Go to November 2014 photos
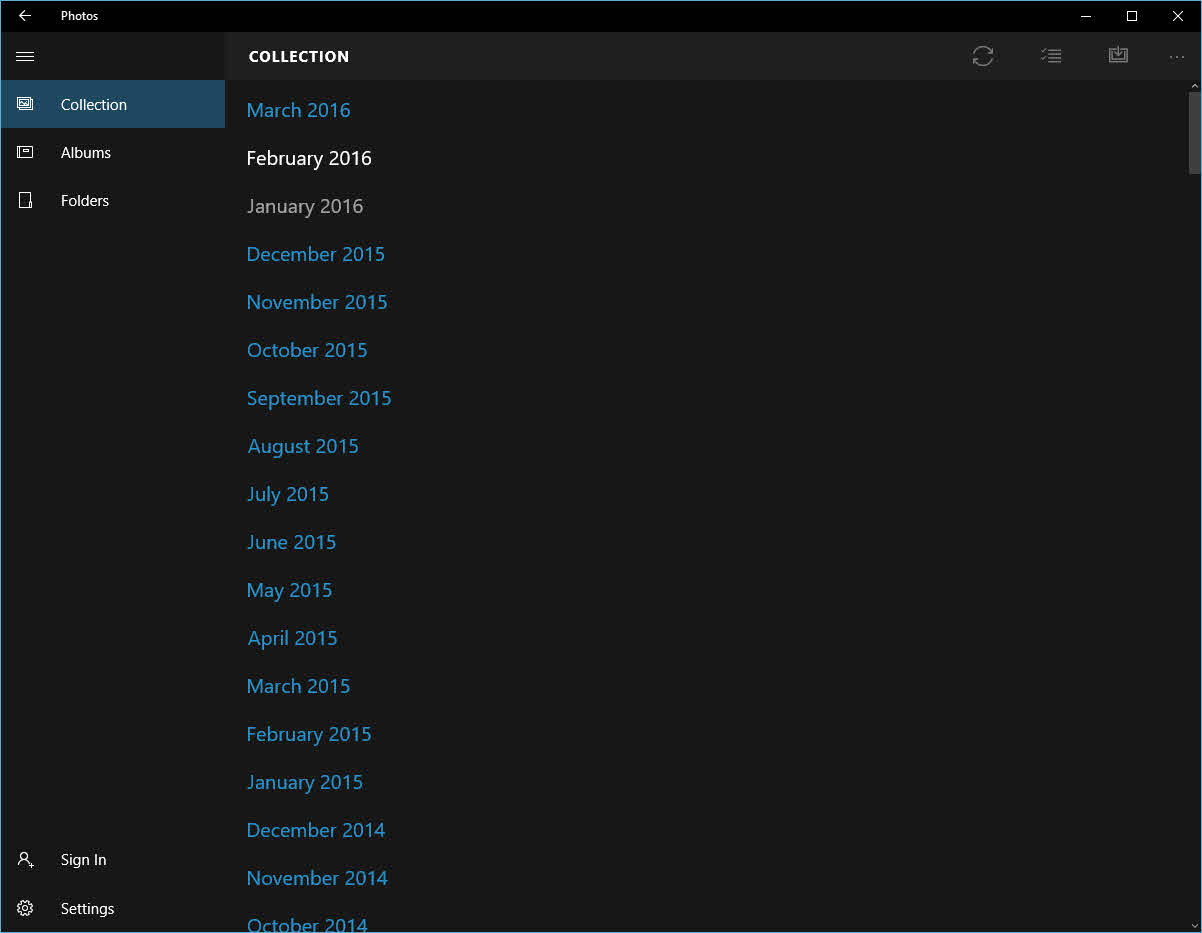The height and width of the screenshot is (933, 1202). coord(316,878)
